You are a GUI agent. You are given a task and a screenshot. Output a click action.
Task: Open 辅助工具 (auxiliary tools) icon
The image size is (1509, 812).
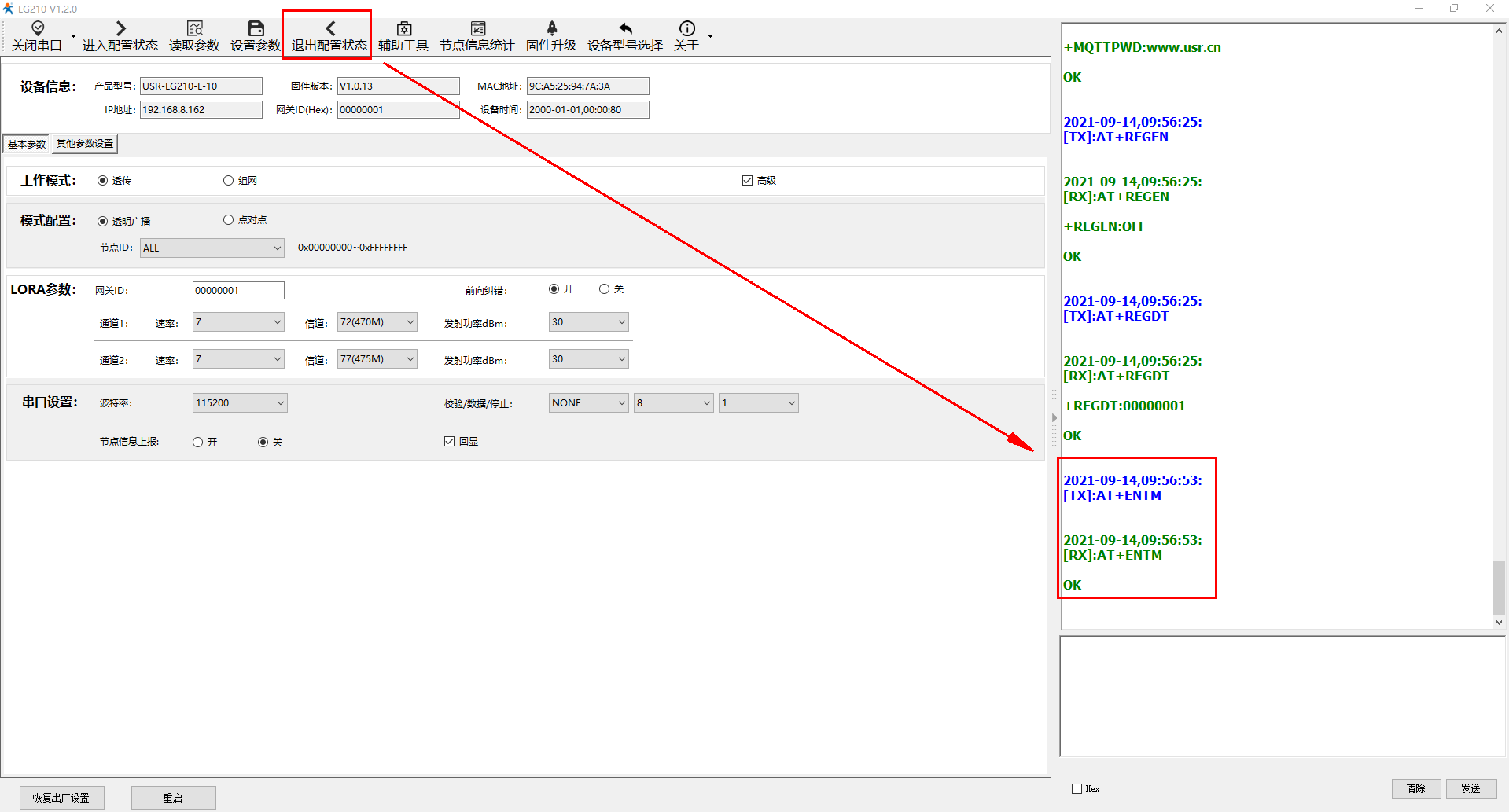coord(403,29)
